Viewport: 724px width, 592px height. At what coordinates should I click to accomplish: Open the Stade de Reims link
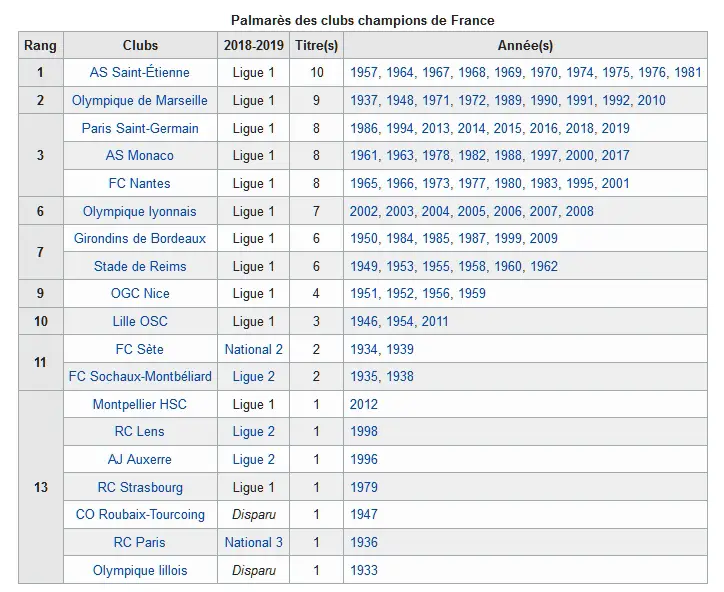coord(140,266)
